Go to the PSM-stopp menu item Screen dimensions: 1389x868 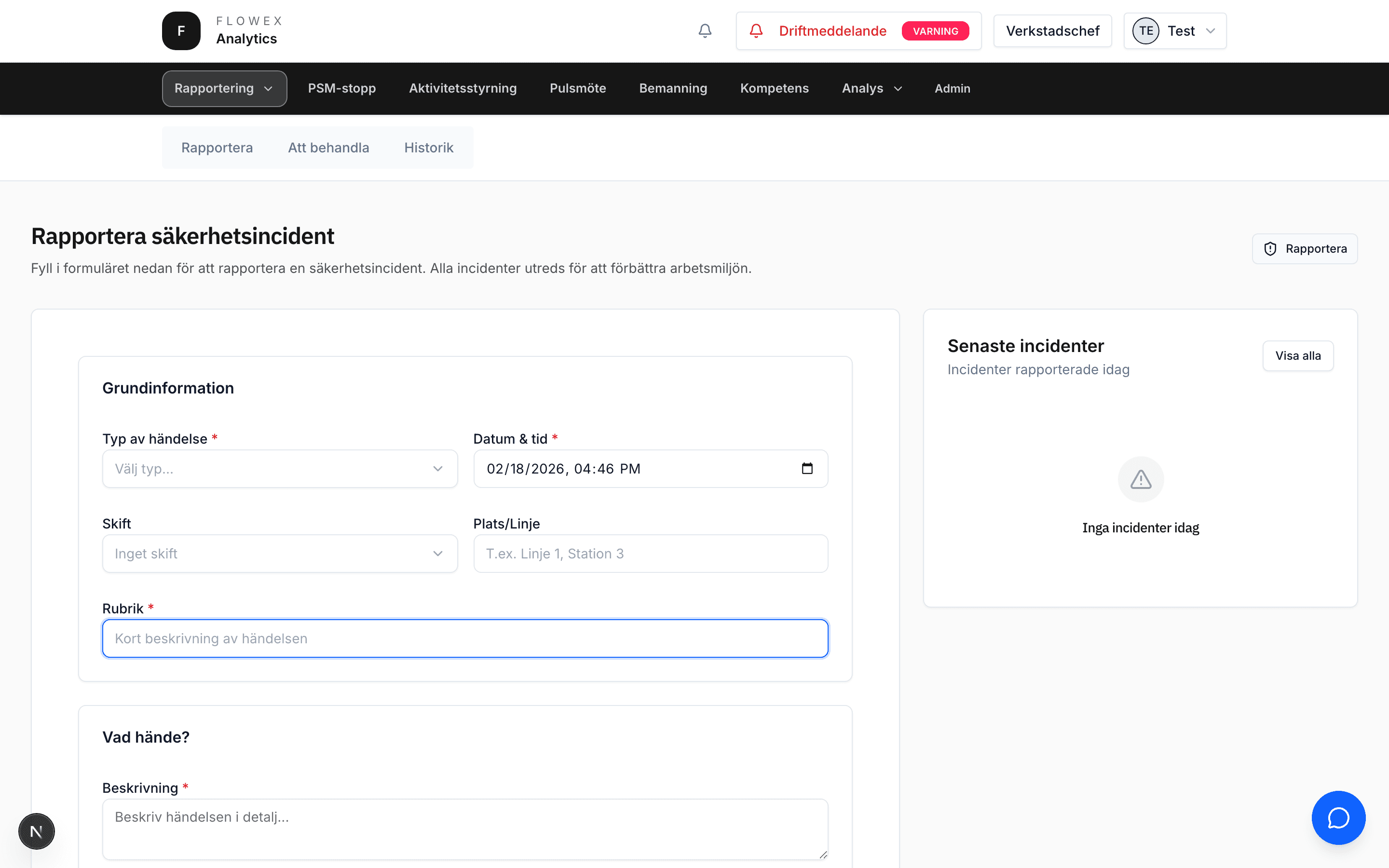tap(341, 88)
